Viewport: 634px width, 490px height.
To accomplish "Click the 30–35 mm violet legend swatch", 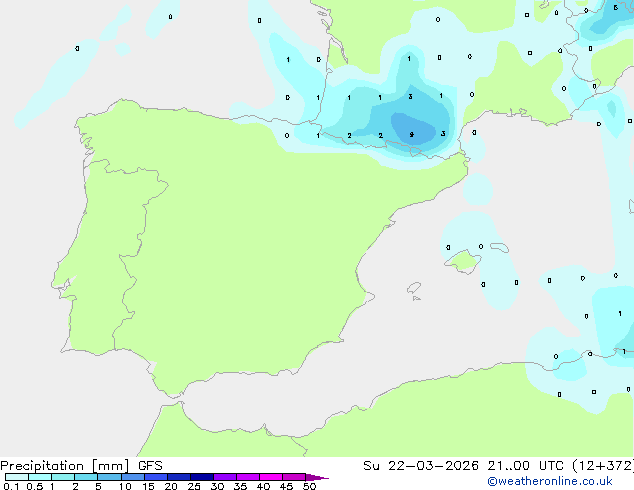I will point(225,477).
